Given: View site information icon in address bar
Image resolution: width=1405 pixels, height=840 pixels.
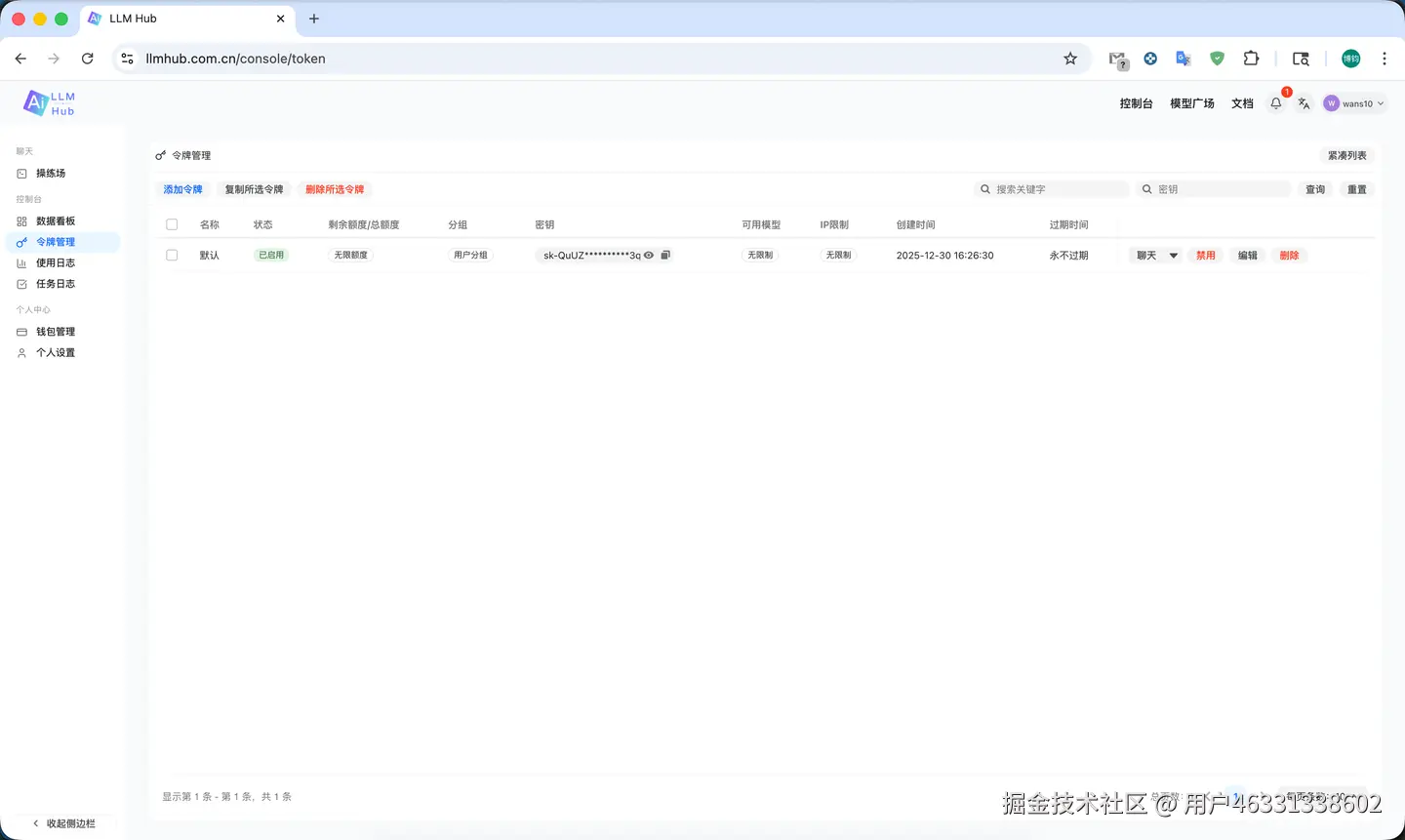Looking at the screenshot, I should [127, 59].
